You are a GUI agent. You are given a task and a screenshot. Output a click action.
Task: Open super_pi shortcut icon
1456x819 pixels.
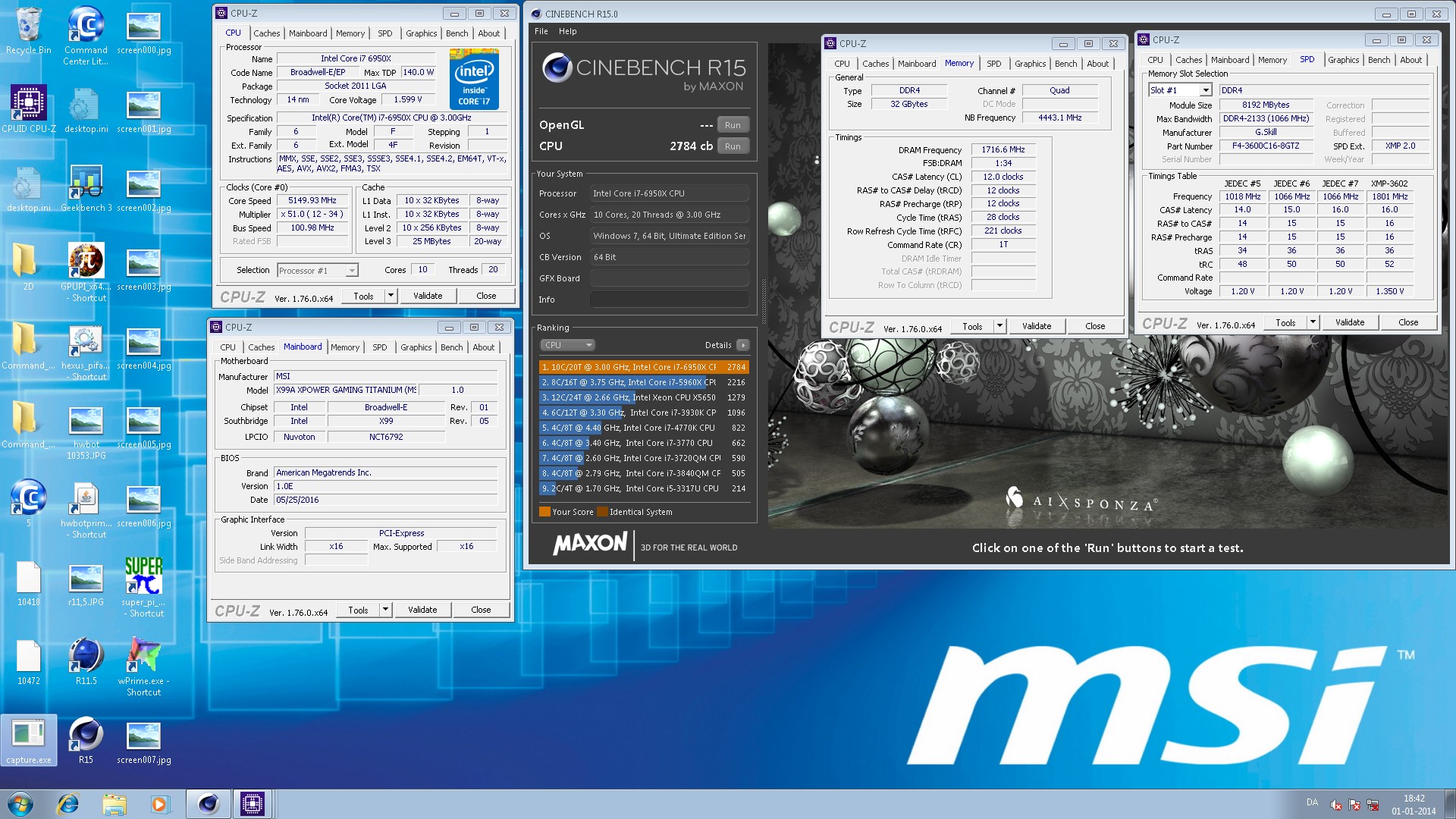tap(143, 588)
